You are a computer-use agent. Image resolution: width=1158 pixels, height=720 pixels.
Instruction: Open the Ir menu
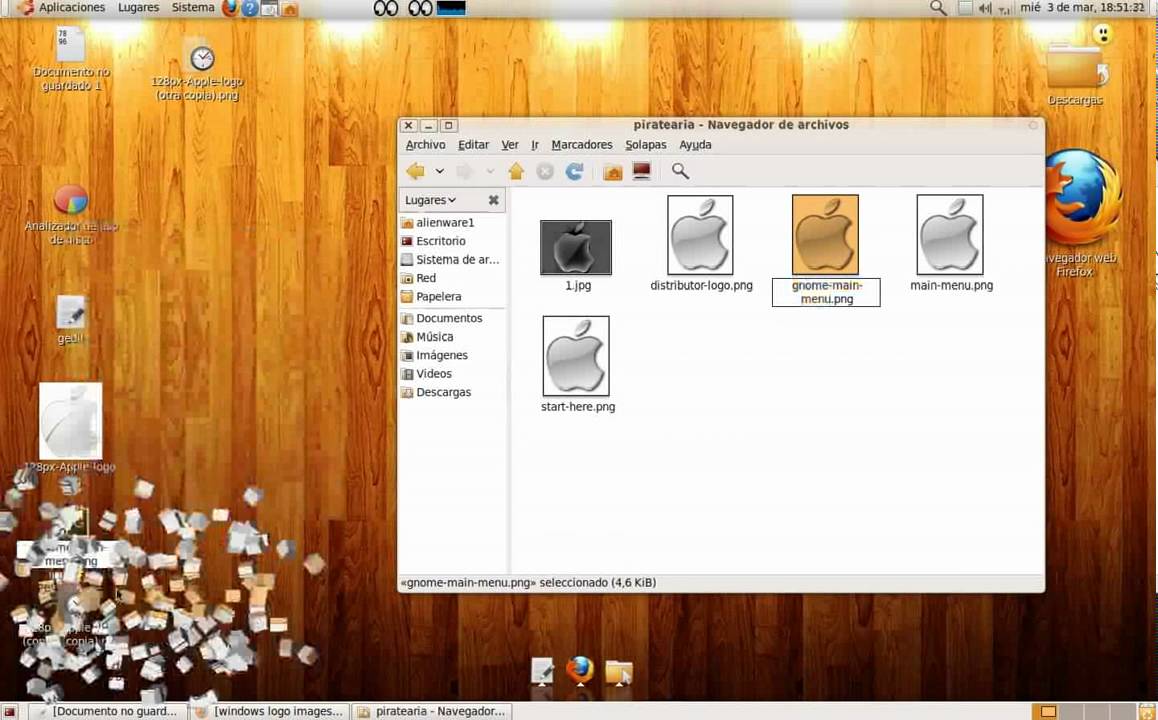535,145
